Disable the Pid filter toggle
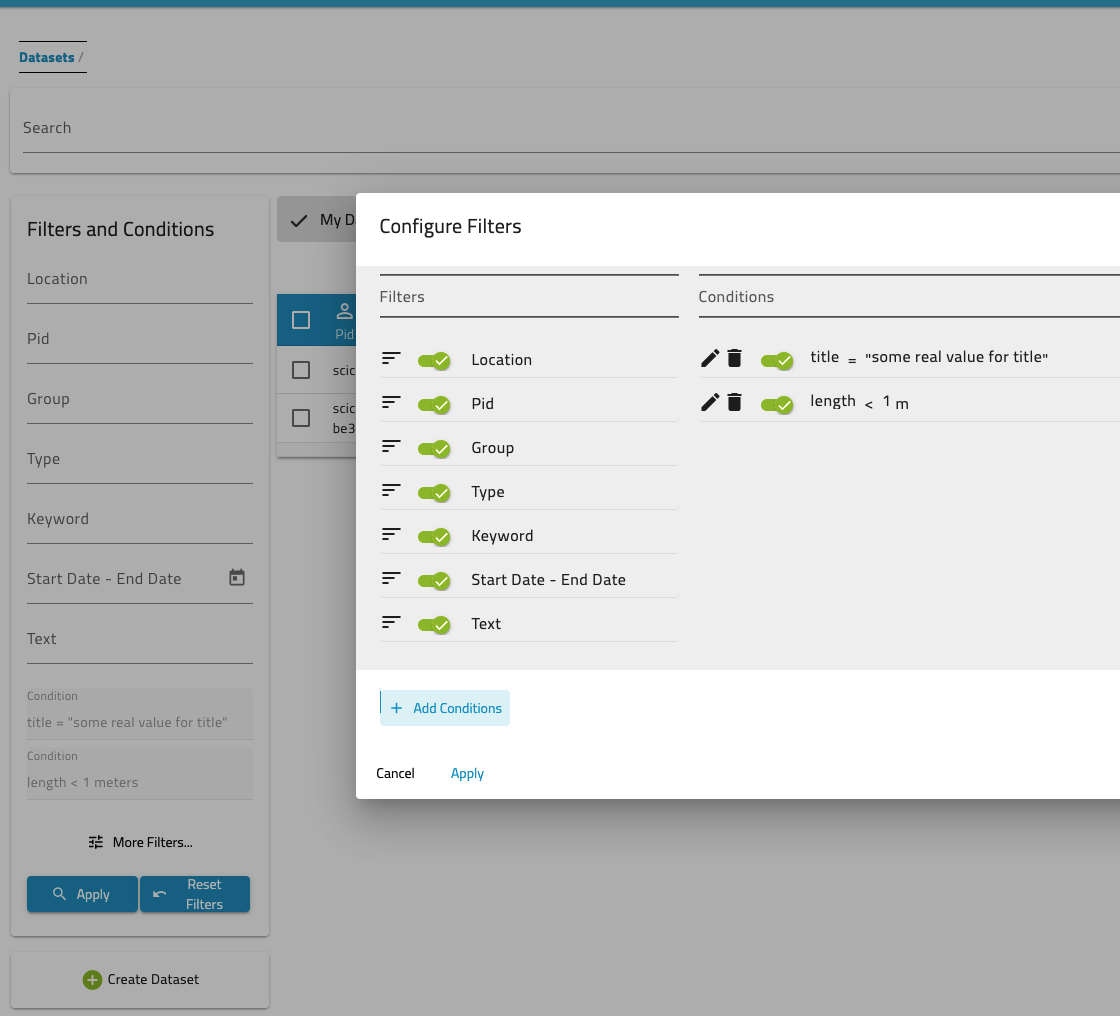 coord(434,404)
